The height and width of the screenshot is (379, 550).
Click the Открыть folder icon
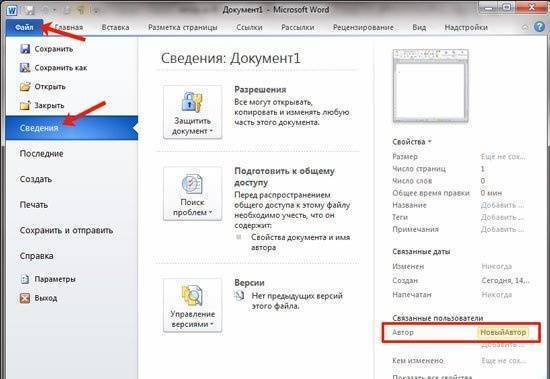click(x=25, y=86)
